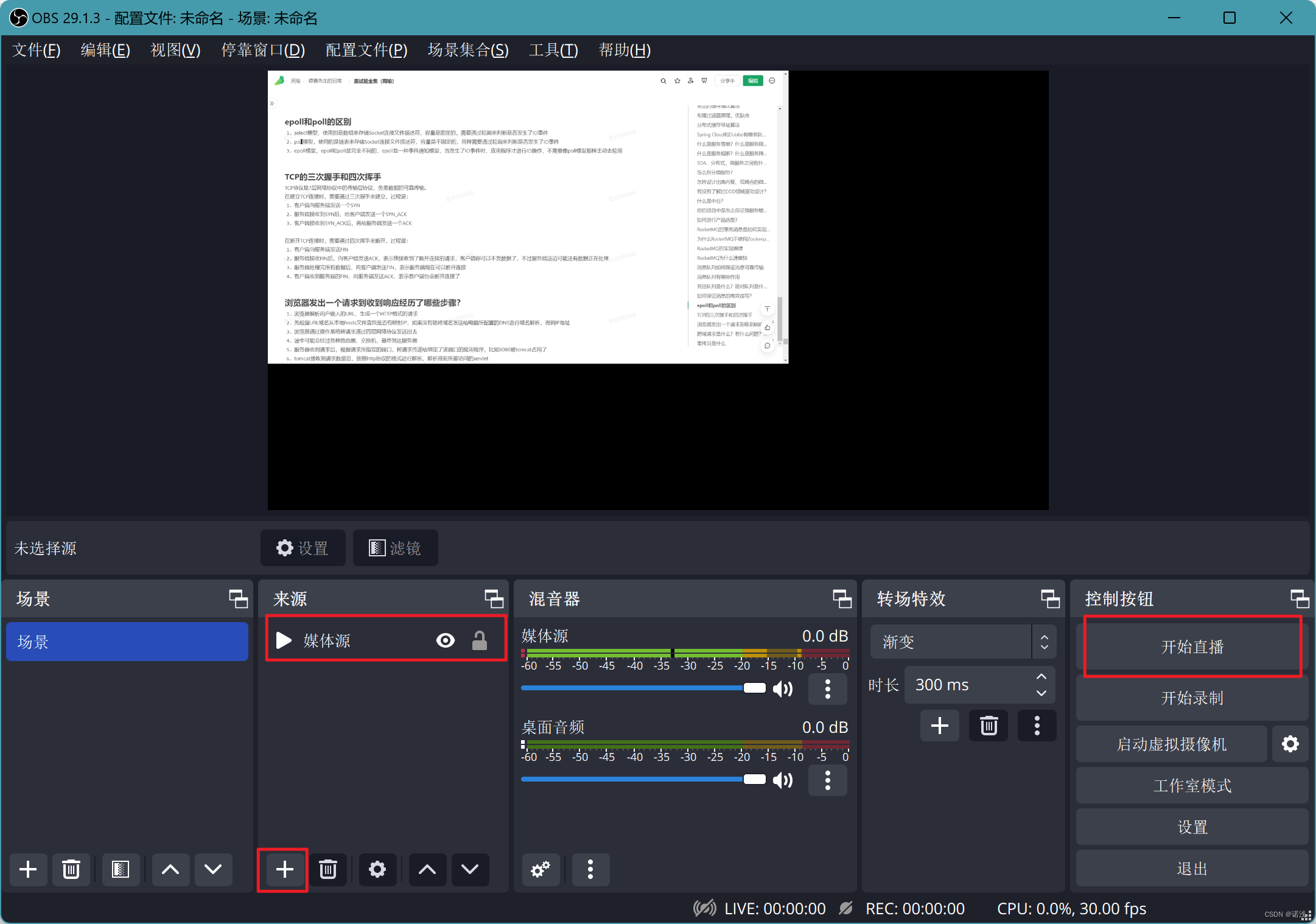Open 桌面音频 audio channel options menu
The image size is (1316, 924).
827,780
